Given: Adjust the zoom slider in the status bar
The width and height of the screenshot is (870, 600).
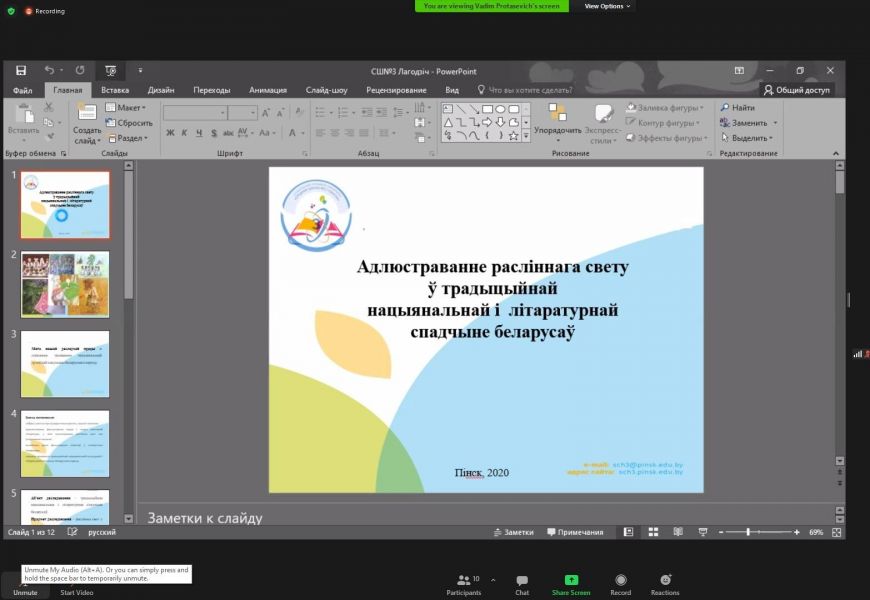Looking at the screenshot, I should click(x=748, y=532).
